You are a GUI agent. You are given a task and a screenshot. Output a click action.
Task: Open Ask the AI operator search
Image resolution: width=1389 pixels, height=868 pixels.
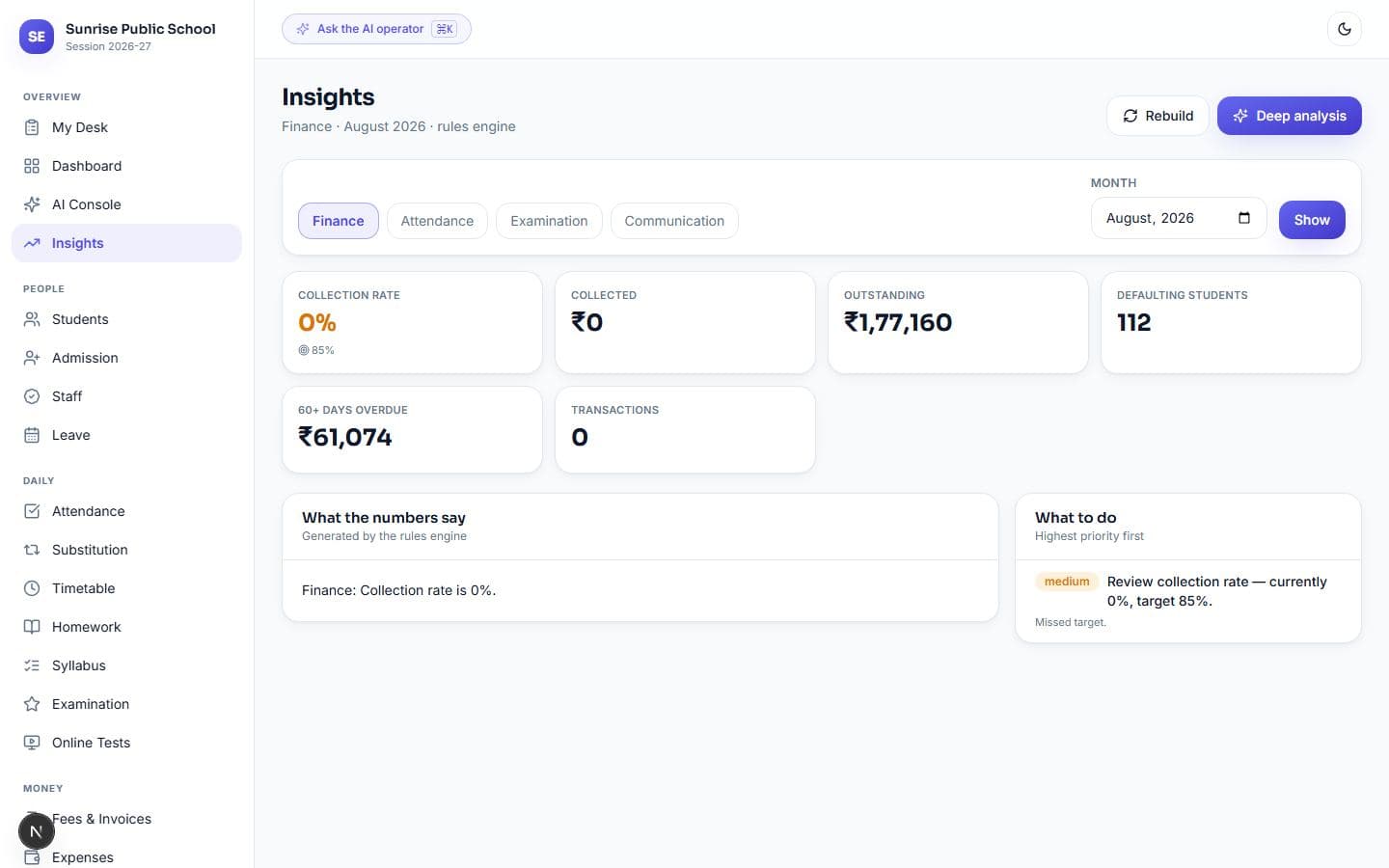point(376,29)
